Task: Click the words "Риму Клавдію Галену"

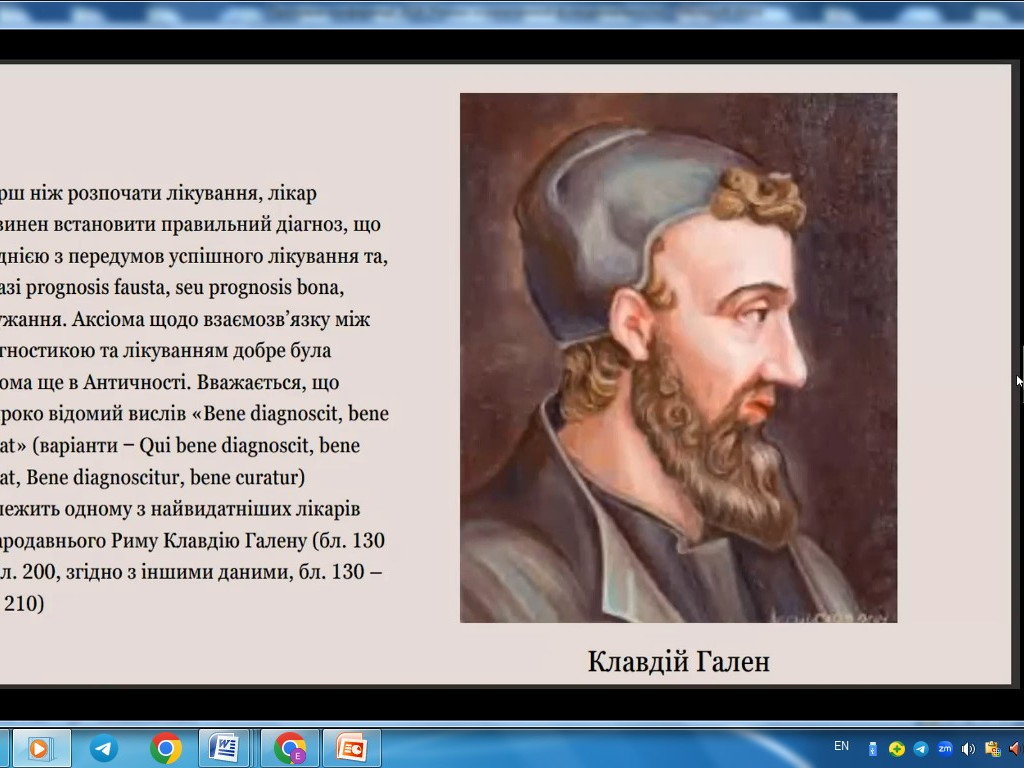Action: click(209, 541)
